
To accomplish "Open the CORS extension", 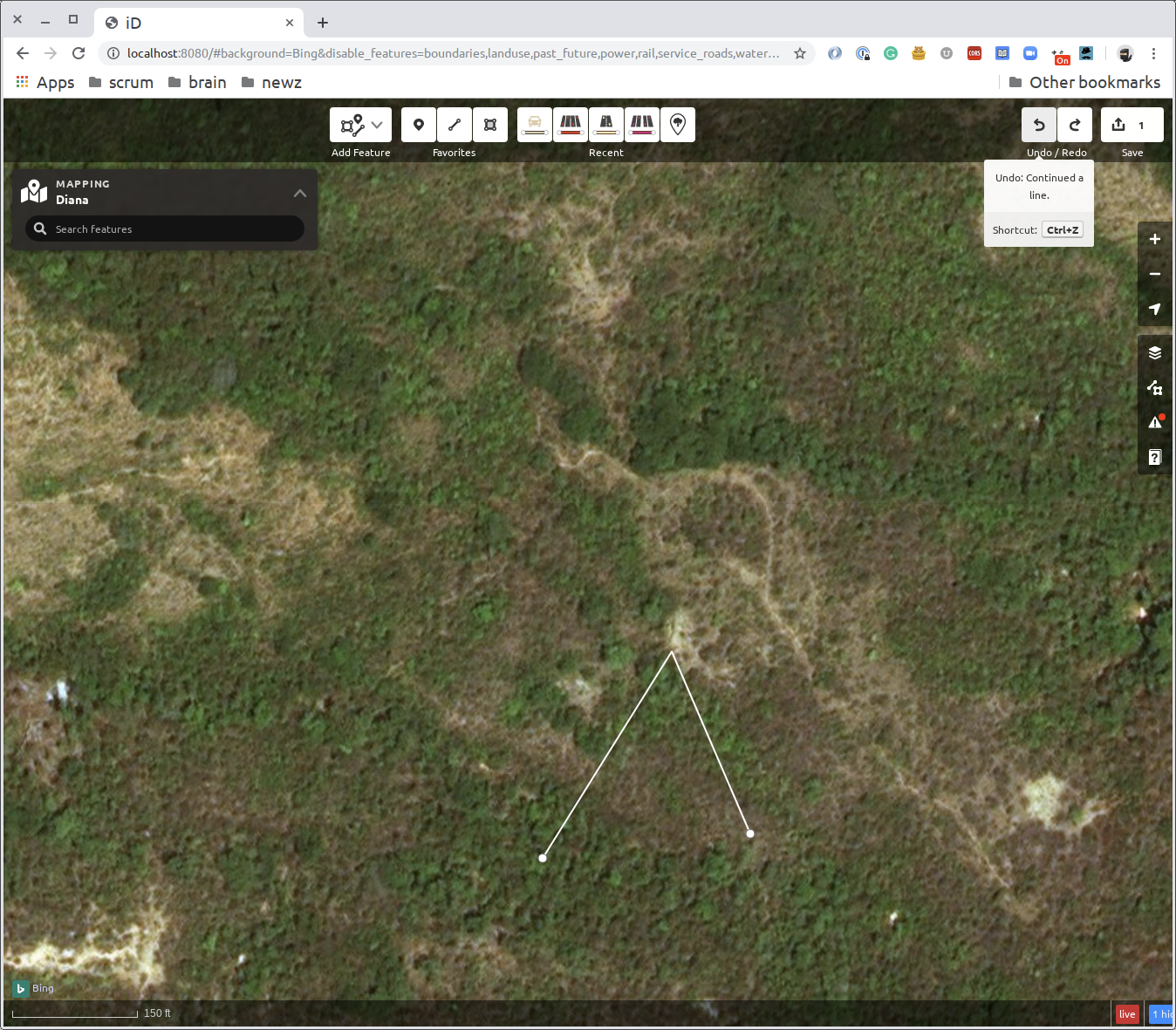I will (974, 53).
